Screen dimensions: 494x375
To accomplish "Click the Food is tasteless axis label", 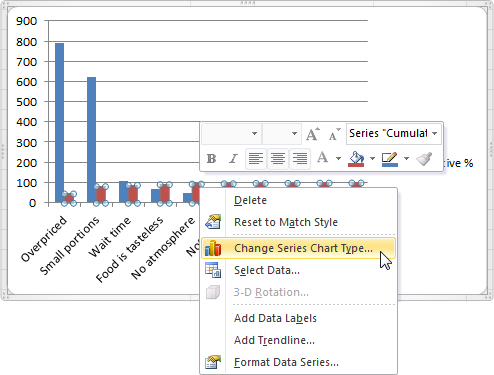I will point(129,249).
